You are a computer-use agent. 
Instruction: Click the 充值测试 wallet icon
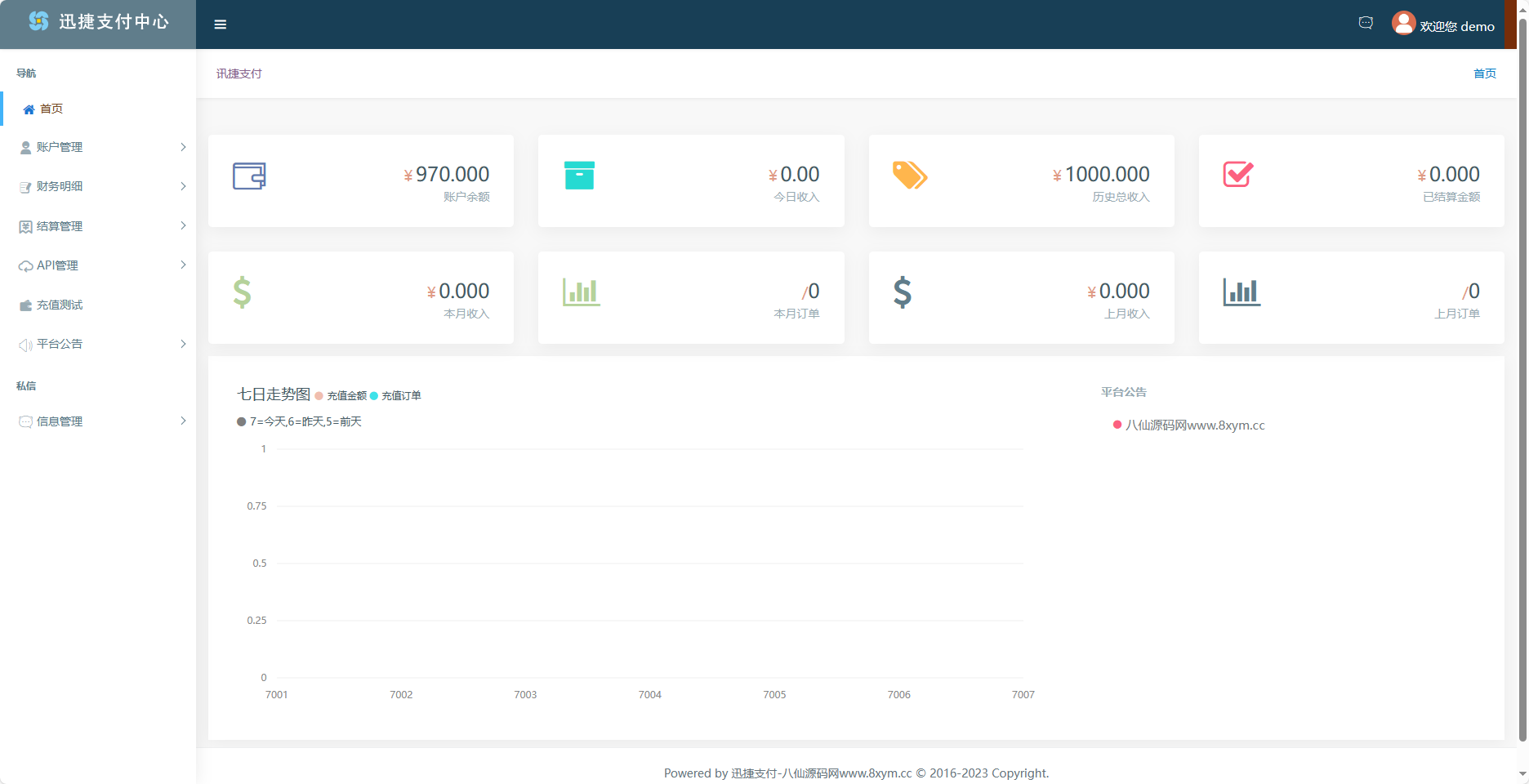click(25, 305)
